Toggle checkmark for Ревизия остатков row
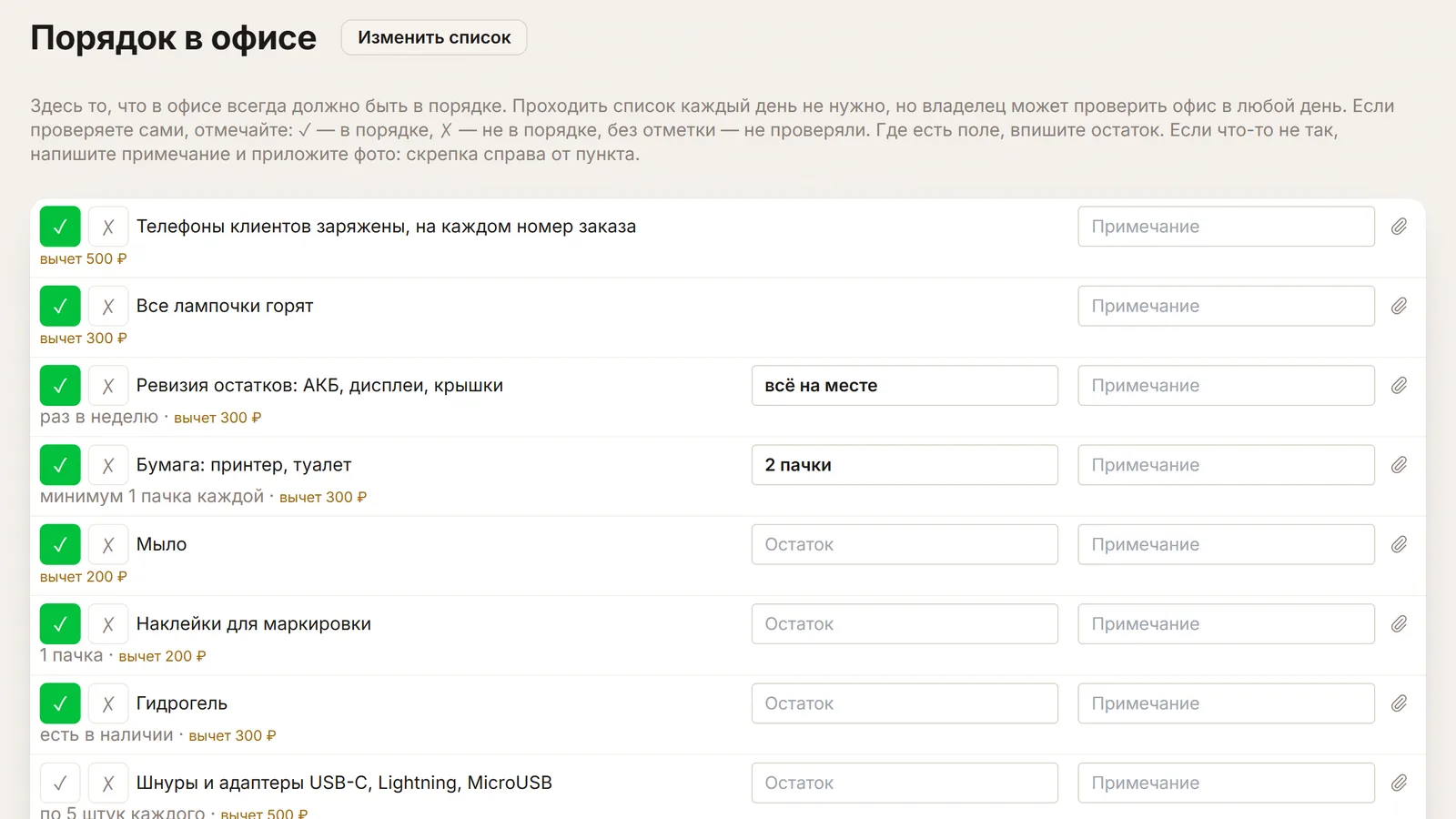1456x819 pixels. [x=60, y=385]
